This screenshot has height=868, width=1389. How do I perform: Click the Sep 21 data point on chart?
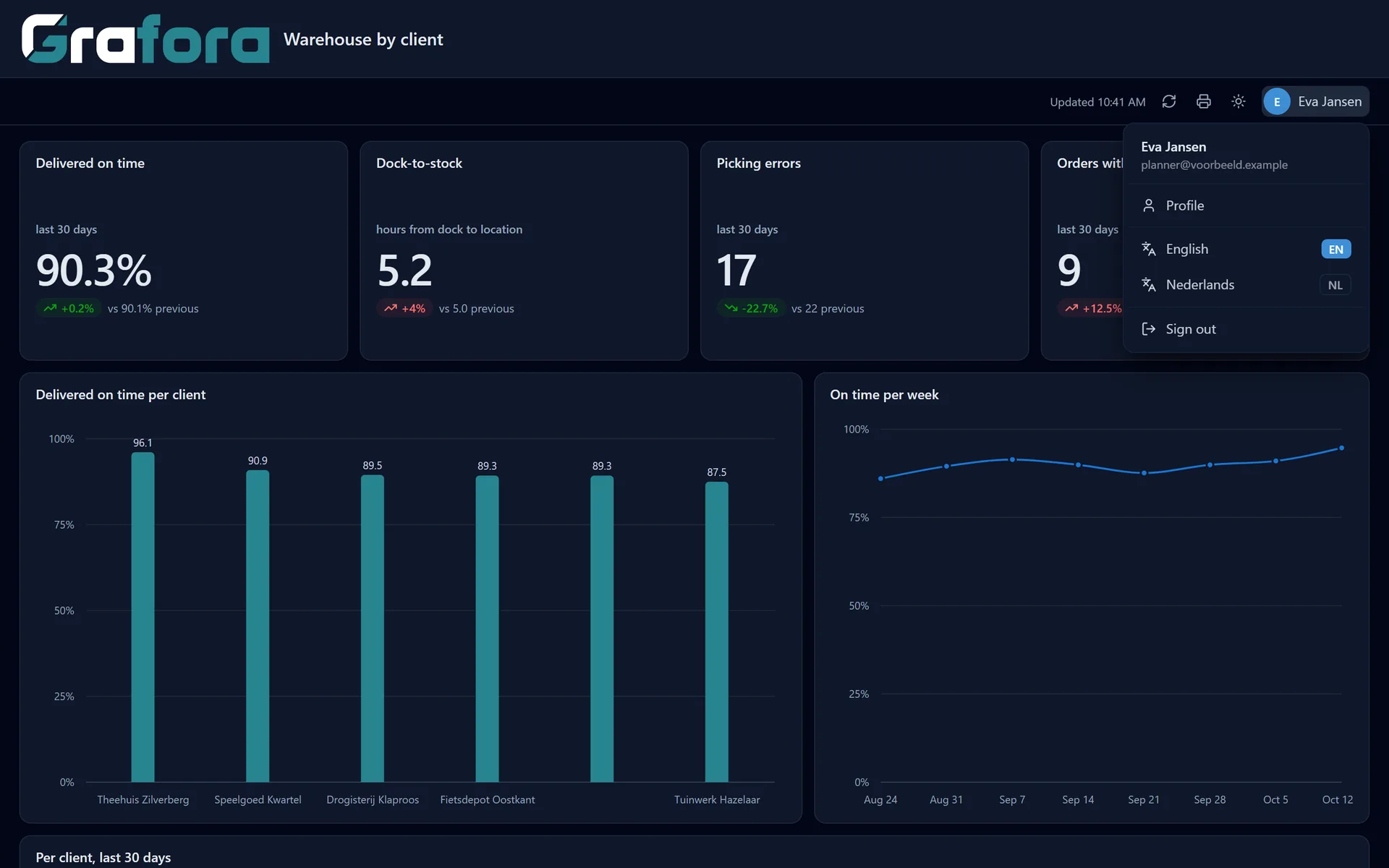coord(1144,473)
